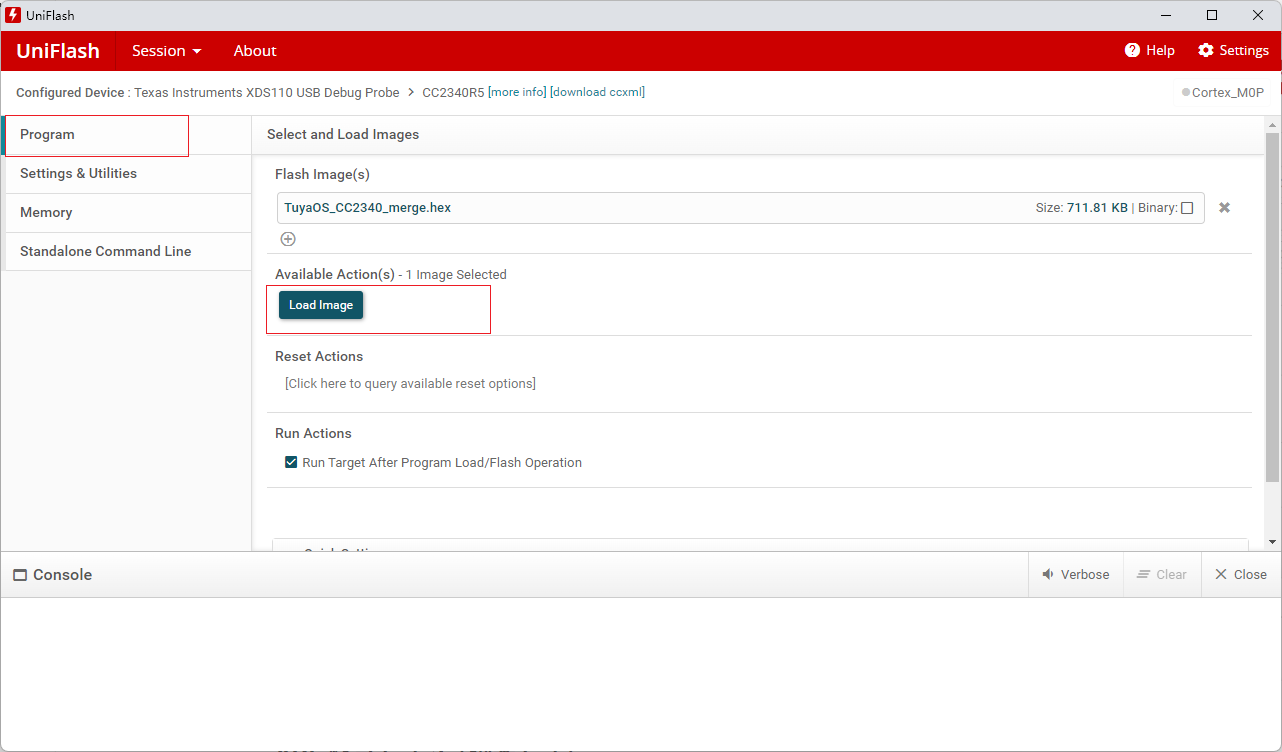Click the Texas Instruments XDS110 USB Debug Probe text
This screenshot has height=752, width=1282.
pyautogui.click(x=267, y=92)
